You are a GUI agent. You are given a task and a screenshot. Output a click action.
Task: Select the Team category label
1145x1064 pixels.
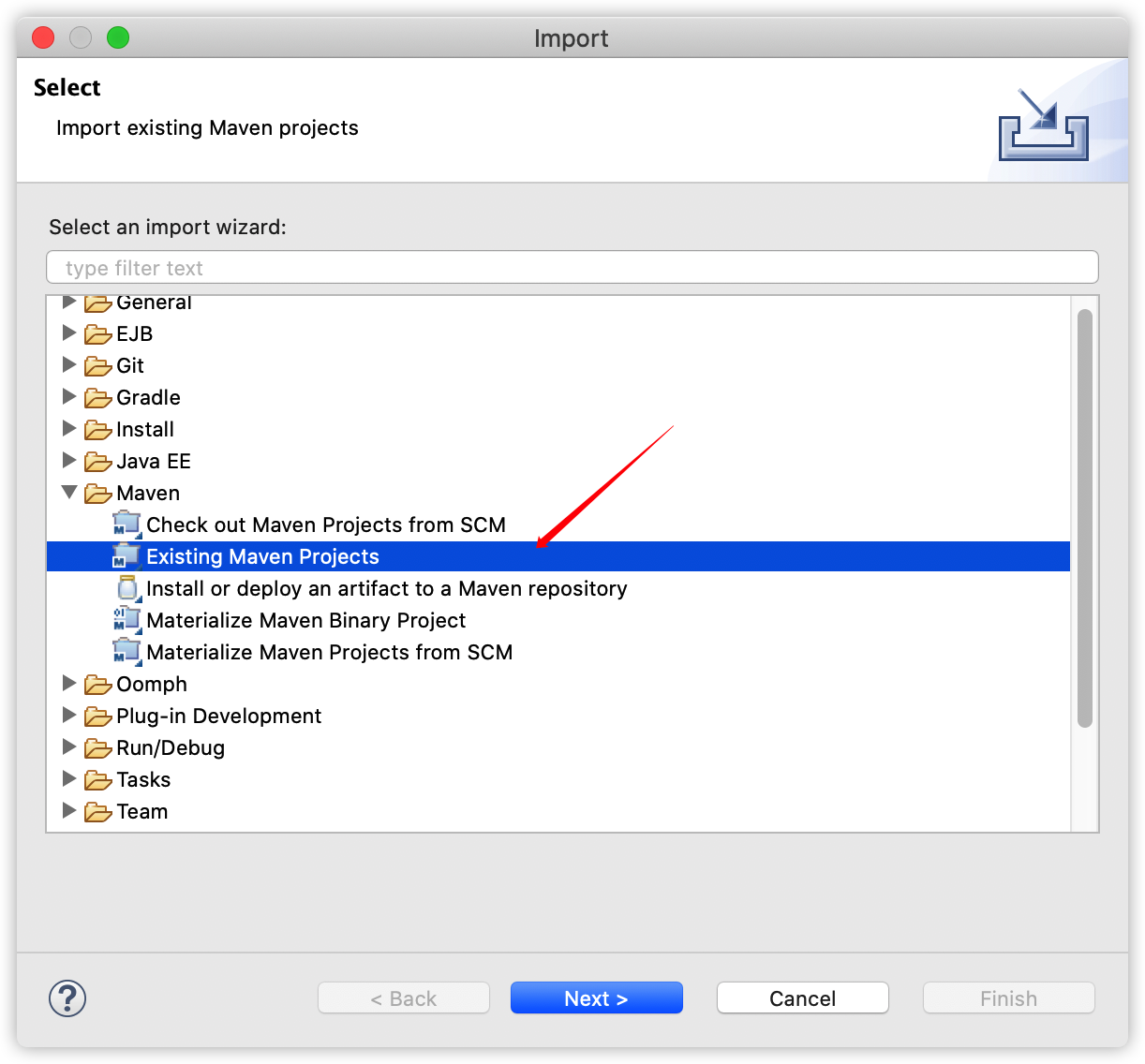pos(142,812)
